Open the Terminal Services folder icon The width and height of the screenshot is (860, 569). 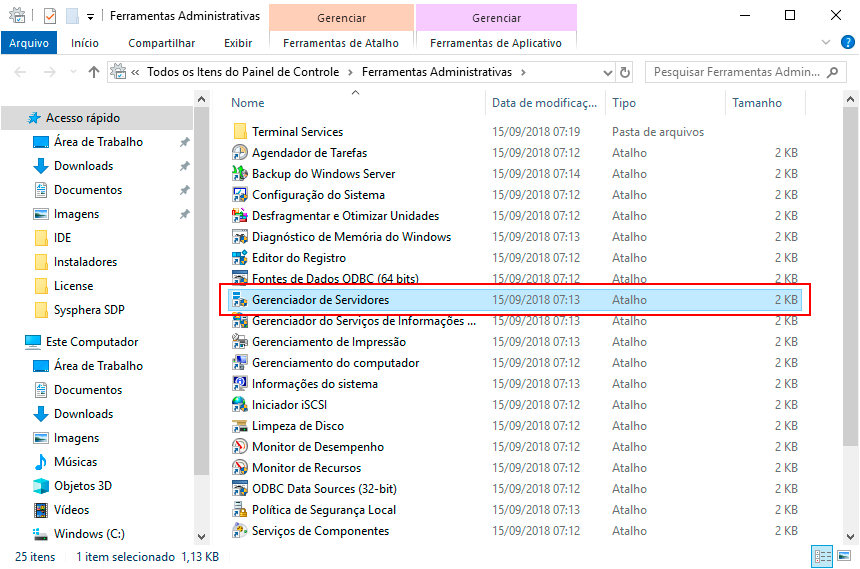pyautogui.click(x=240, y=132)
